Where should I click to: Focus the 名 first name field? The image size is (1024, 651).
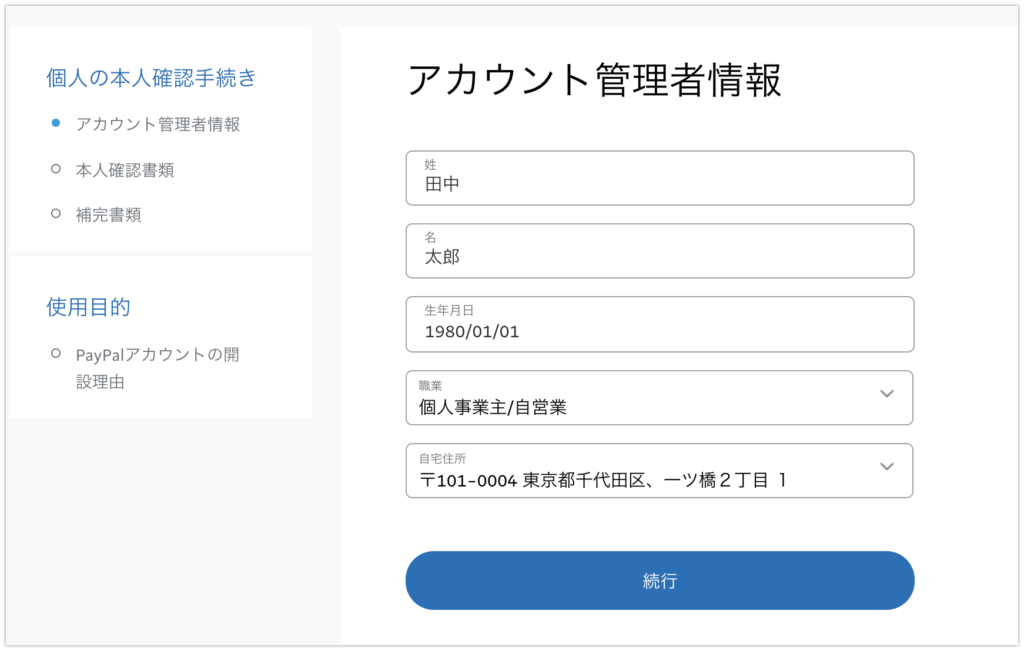point(660,251)
